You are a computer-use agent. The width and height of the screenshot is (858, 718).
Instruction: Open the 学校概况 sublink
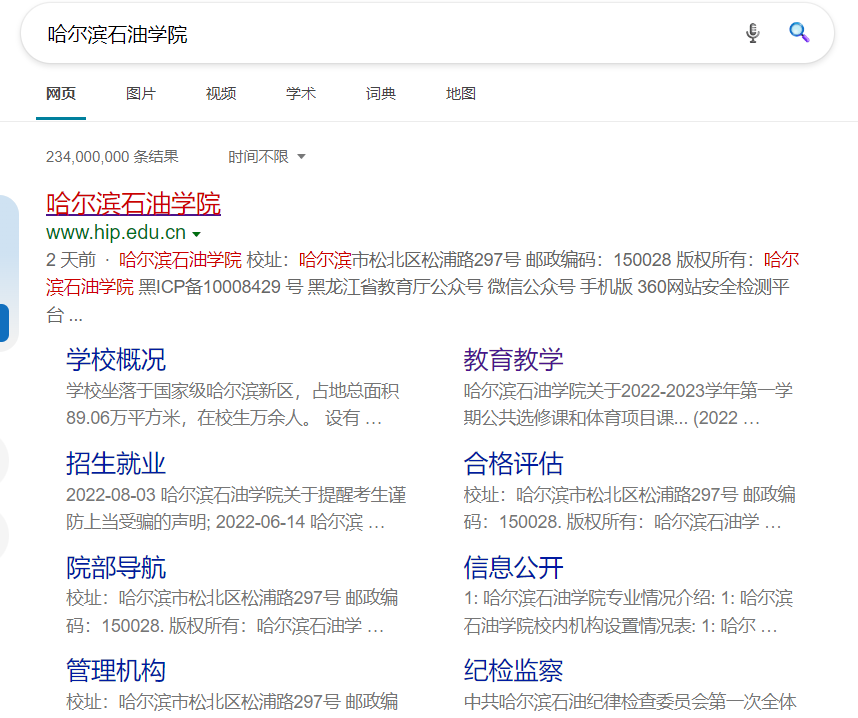pos(116,359)
